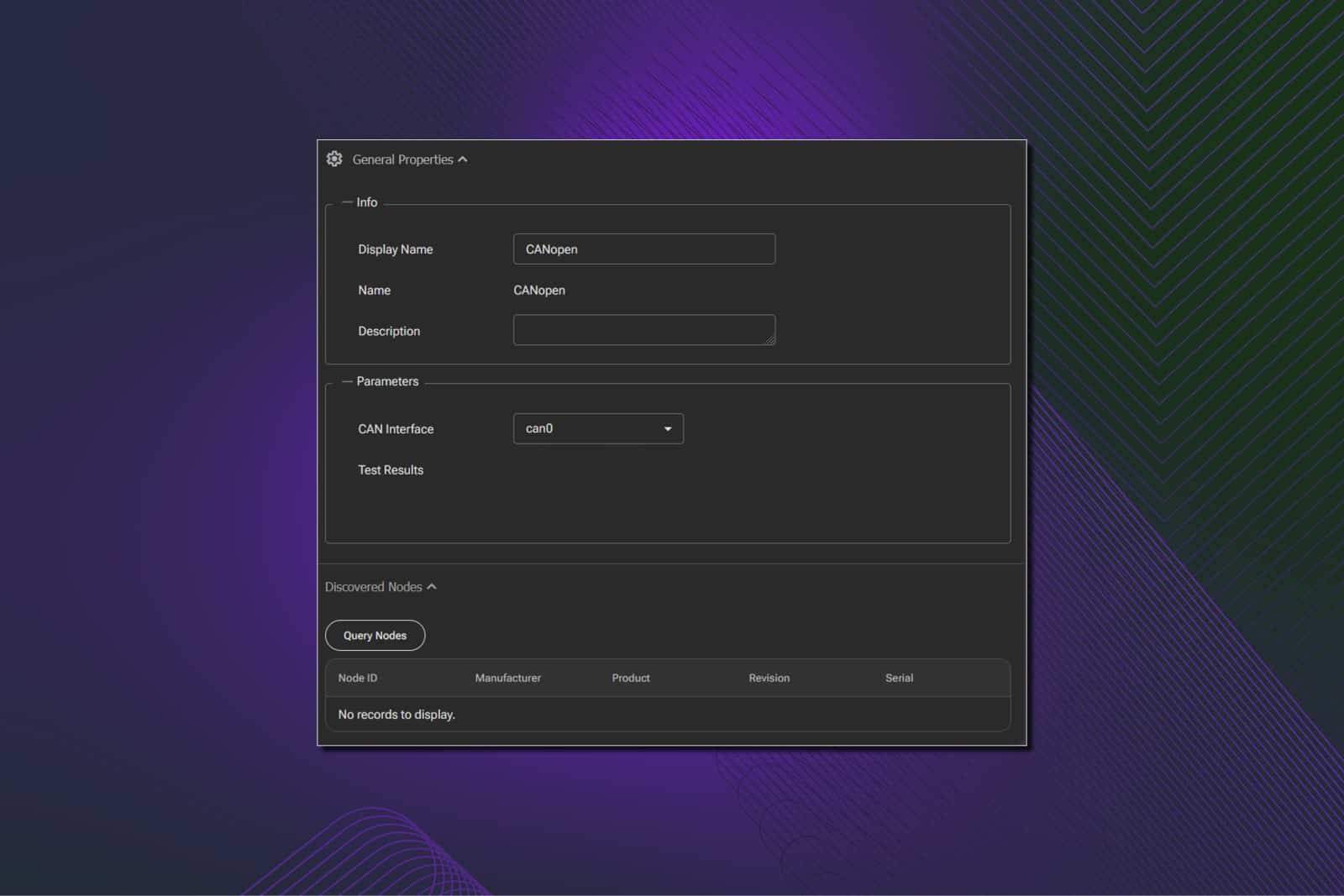The width and height of the screenshot is (1344, 896).
Task: Focus the Description text area
Action: point(644,330)
